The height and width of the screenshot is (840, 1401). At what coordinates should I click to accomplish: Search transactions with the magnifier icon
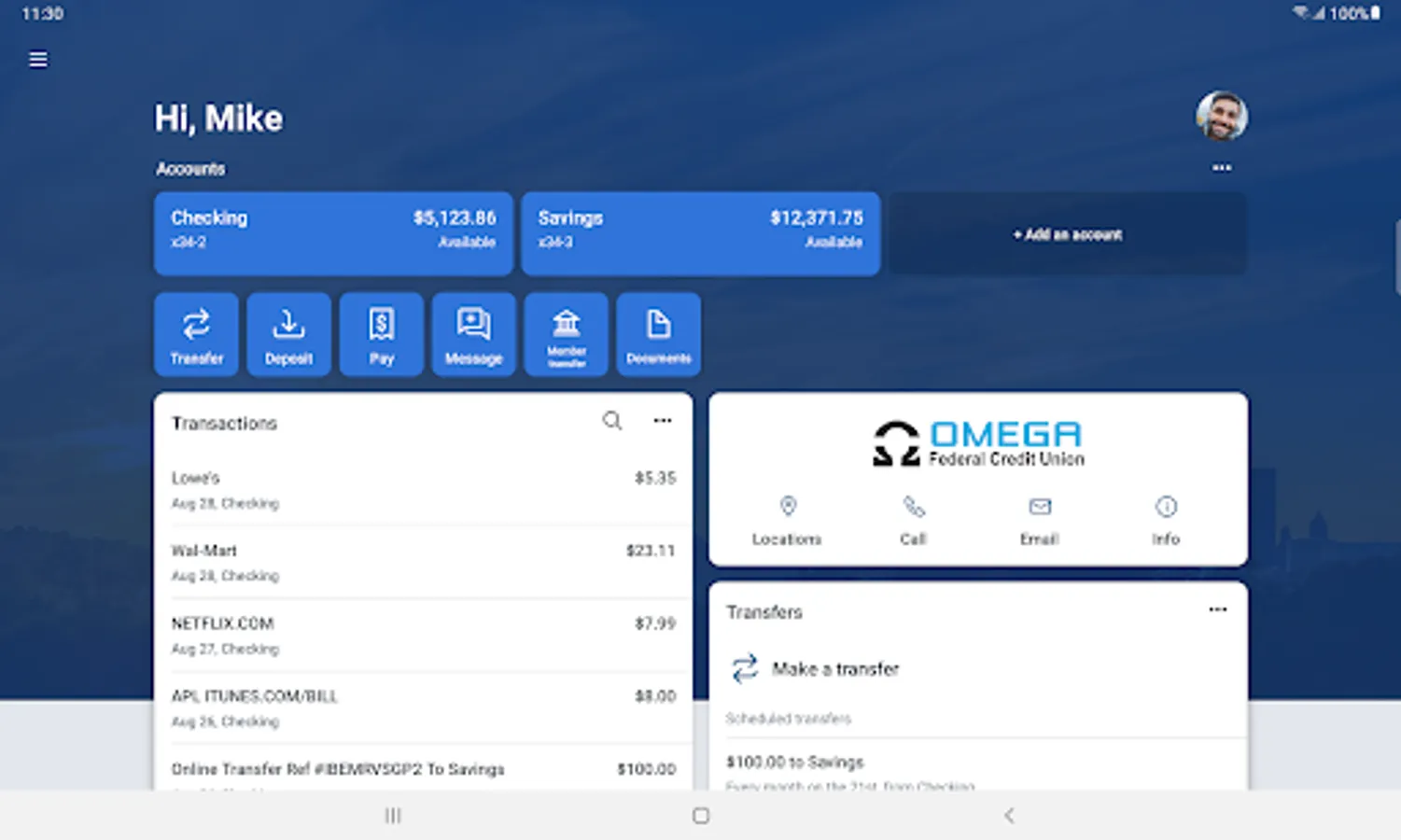coord(612,421)
